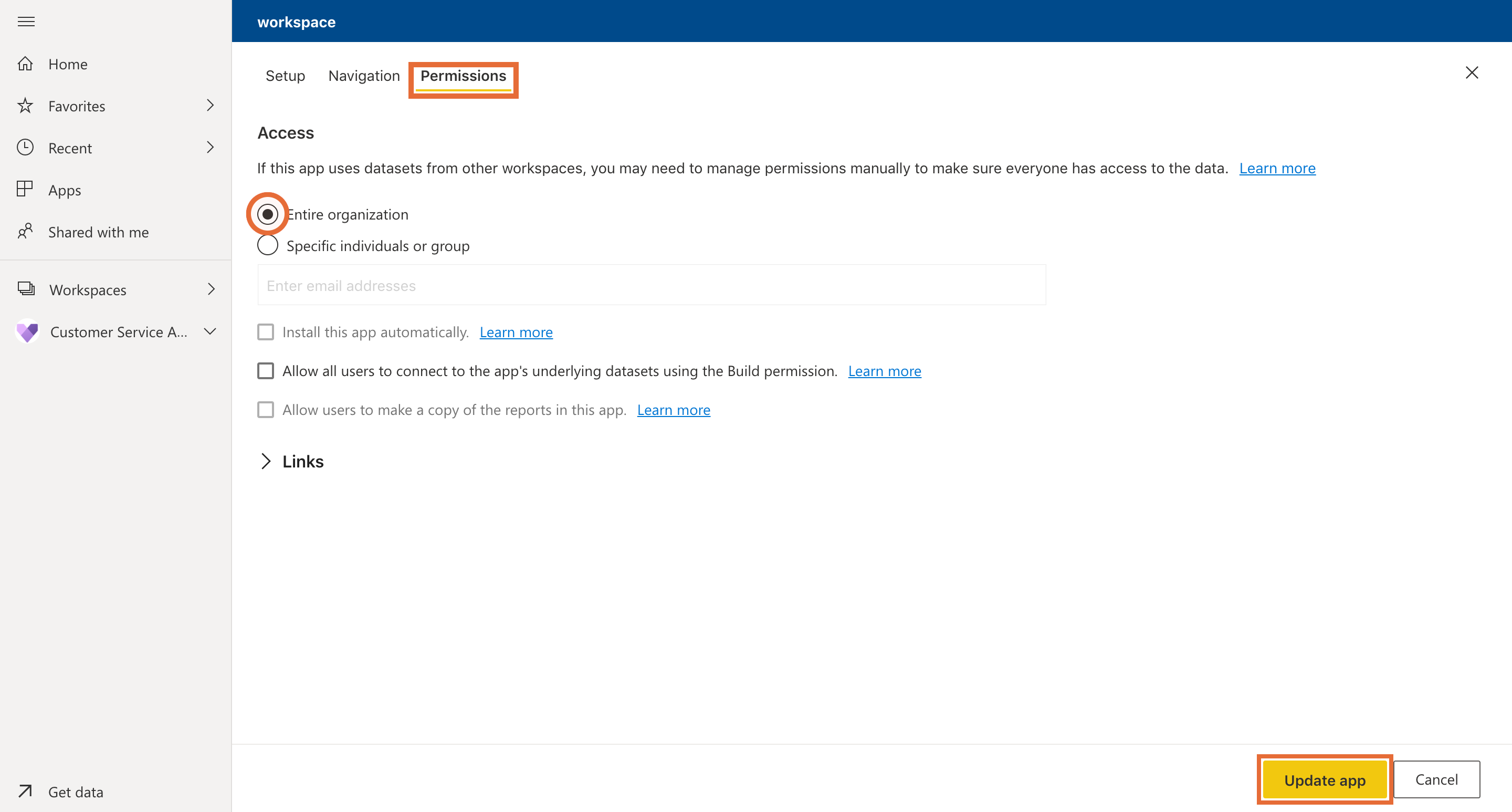Click the Recent icon in sidebar
The height and width of the screenshot is (812, 1512).
point(27,147)
